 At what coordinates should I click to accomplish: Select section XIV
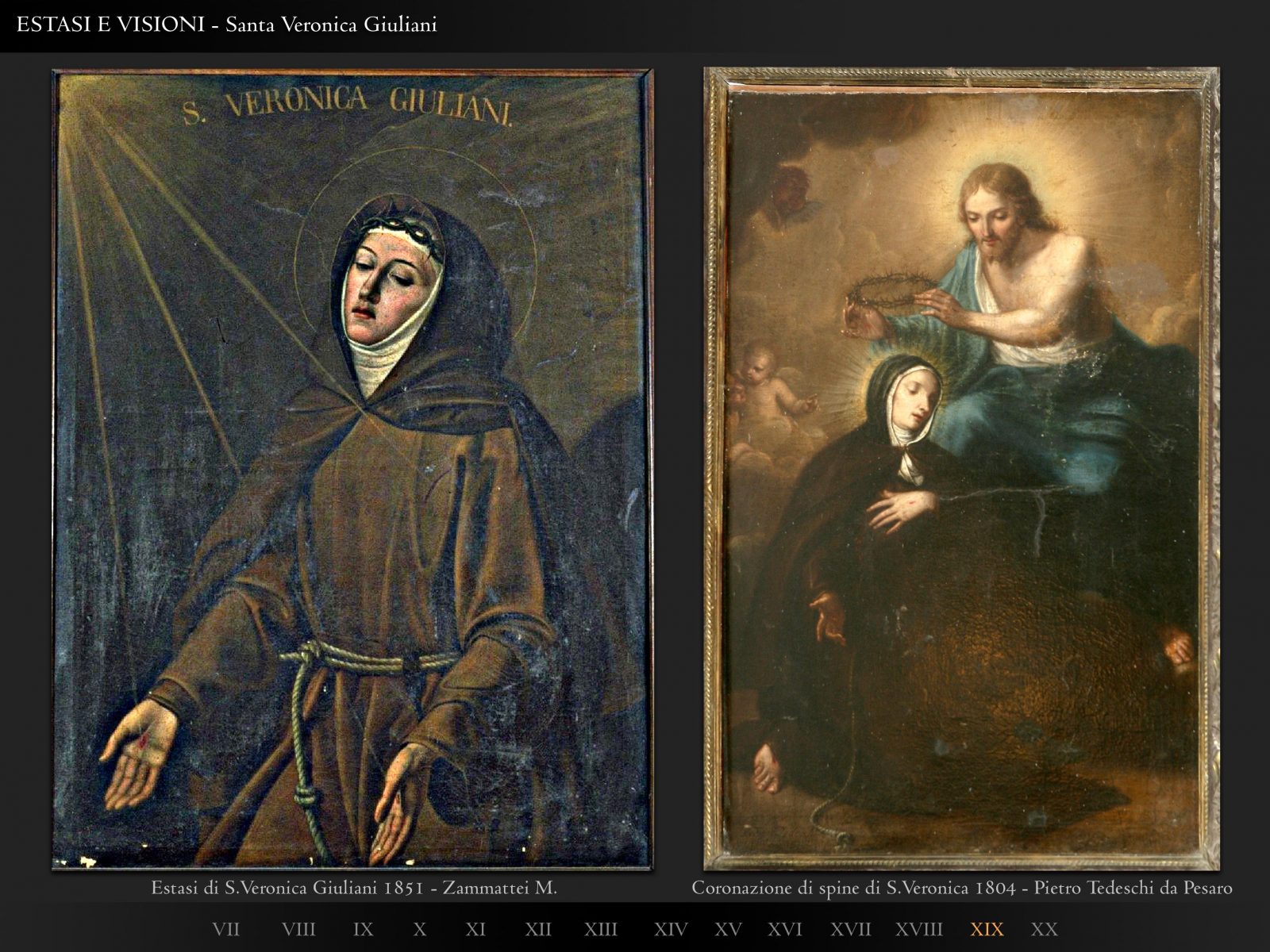pyautogui.click(x=671, y=929)
